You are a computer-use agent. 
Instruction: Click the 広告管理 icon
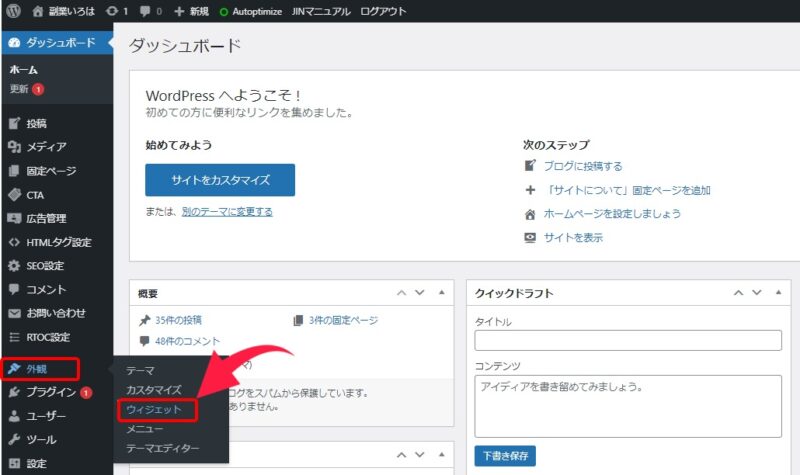[x=14, y=218]
